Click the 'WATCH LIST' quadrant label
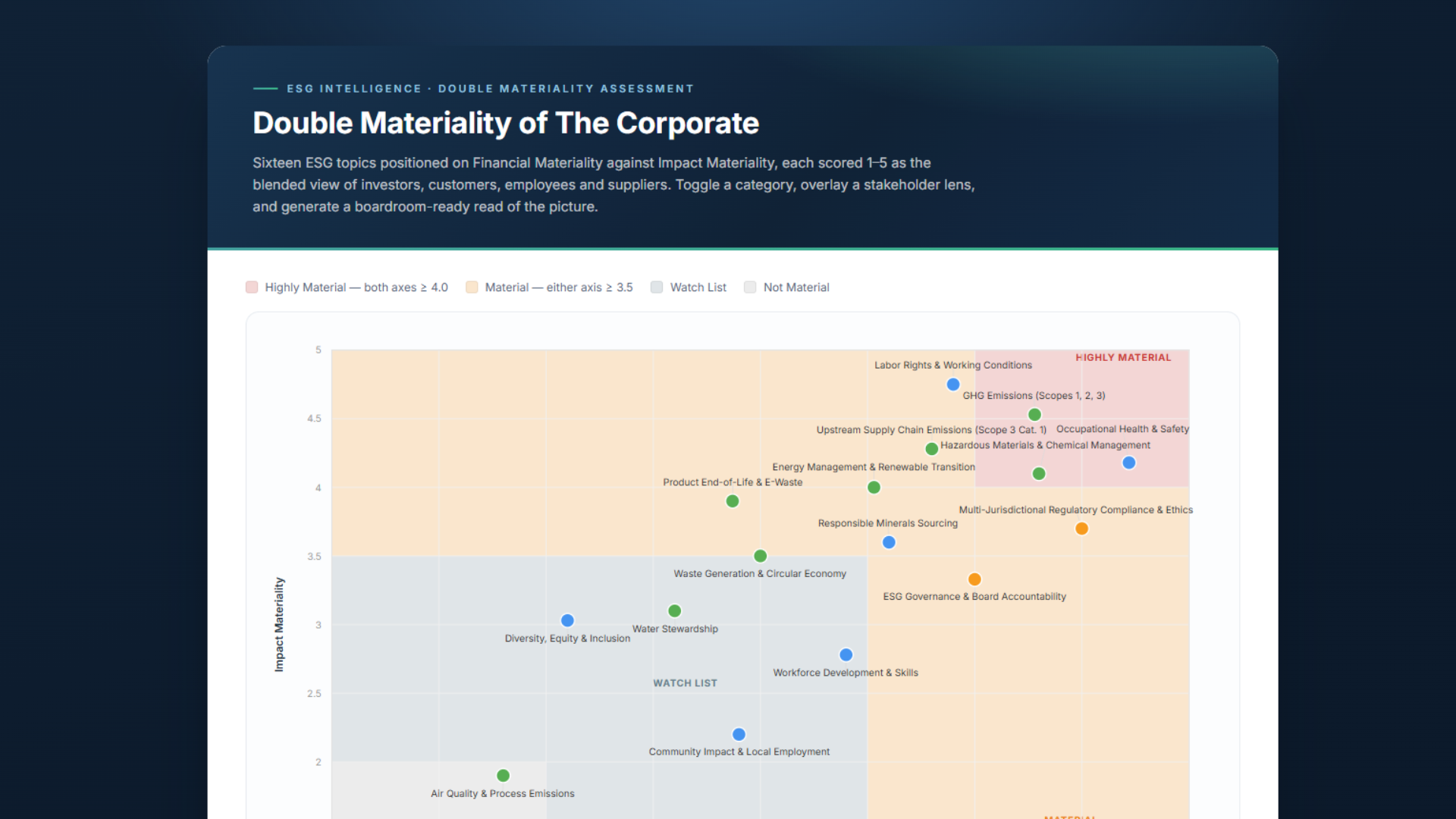Screen dimensions: 1456x819 click(686, 683)
